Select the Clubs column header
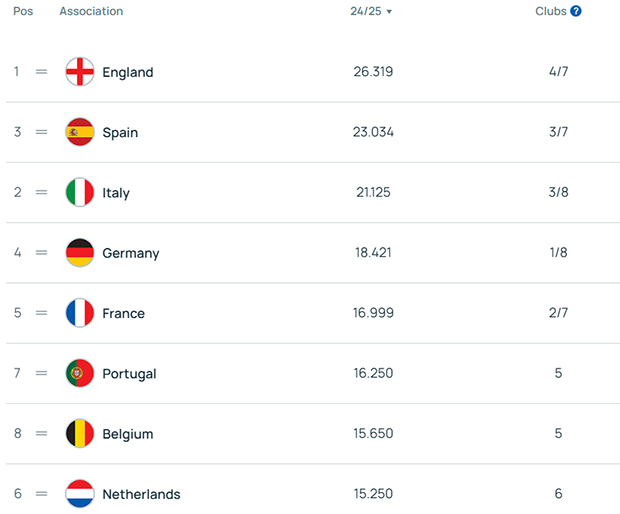620x514 pixels. 551,12
